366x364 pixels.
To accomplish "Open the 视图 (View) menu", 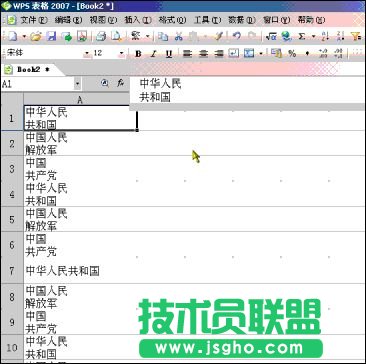I will pos(103,20).
